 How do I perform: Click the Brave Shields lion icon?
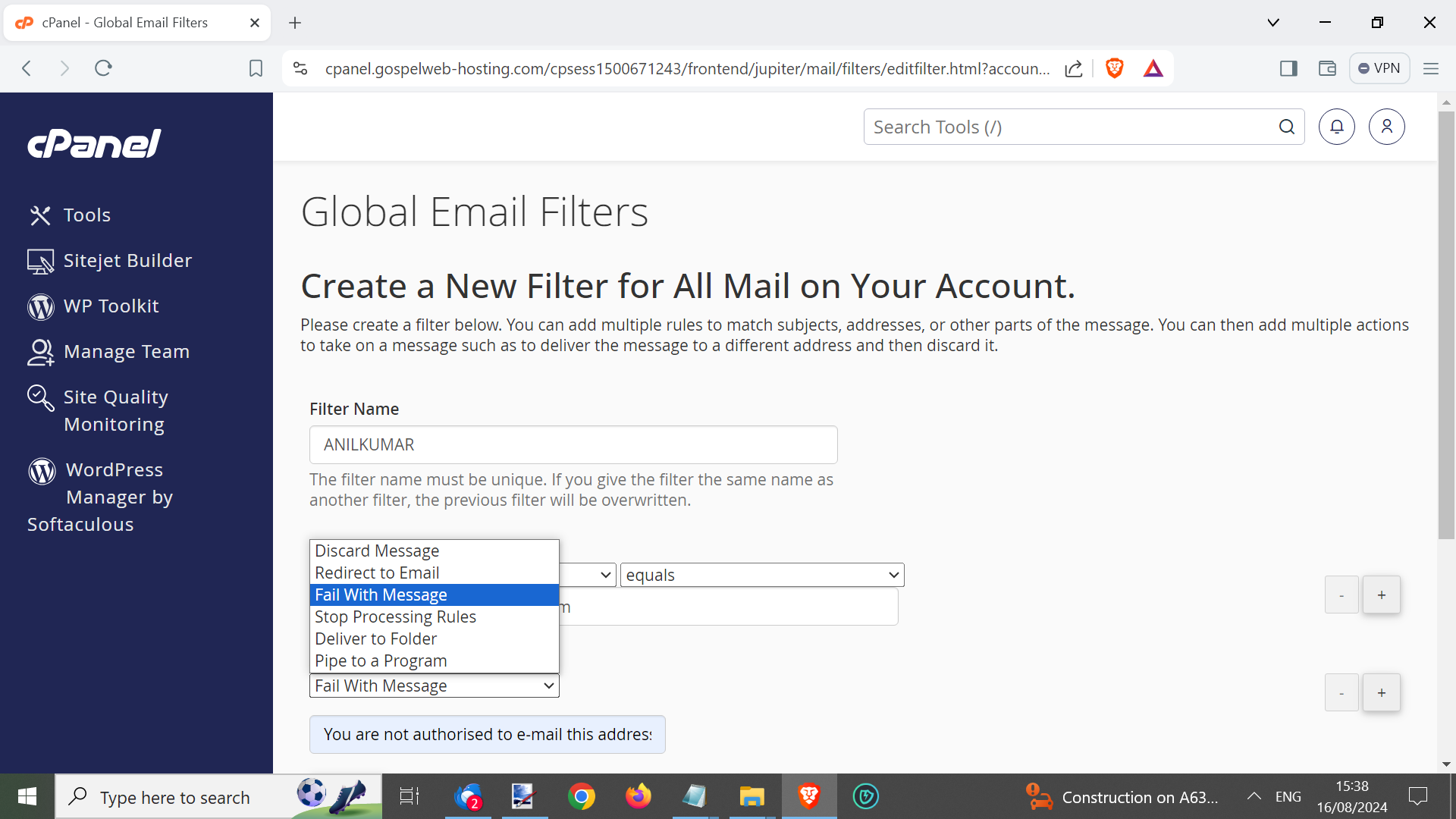[1114, 68]
